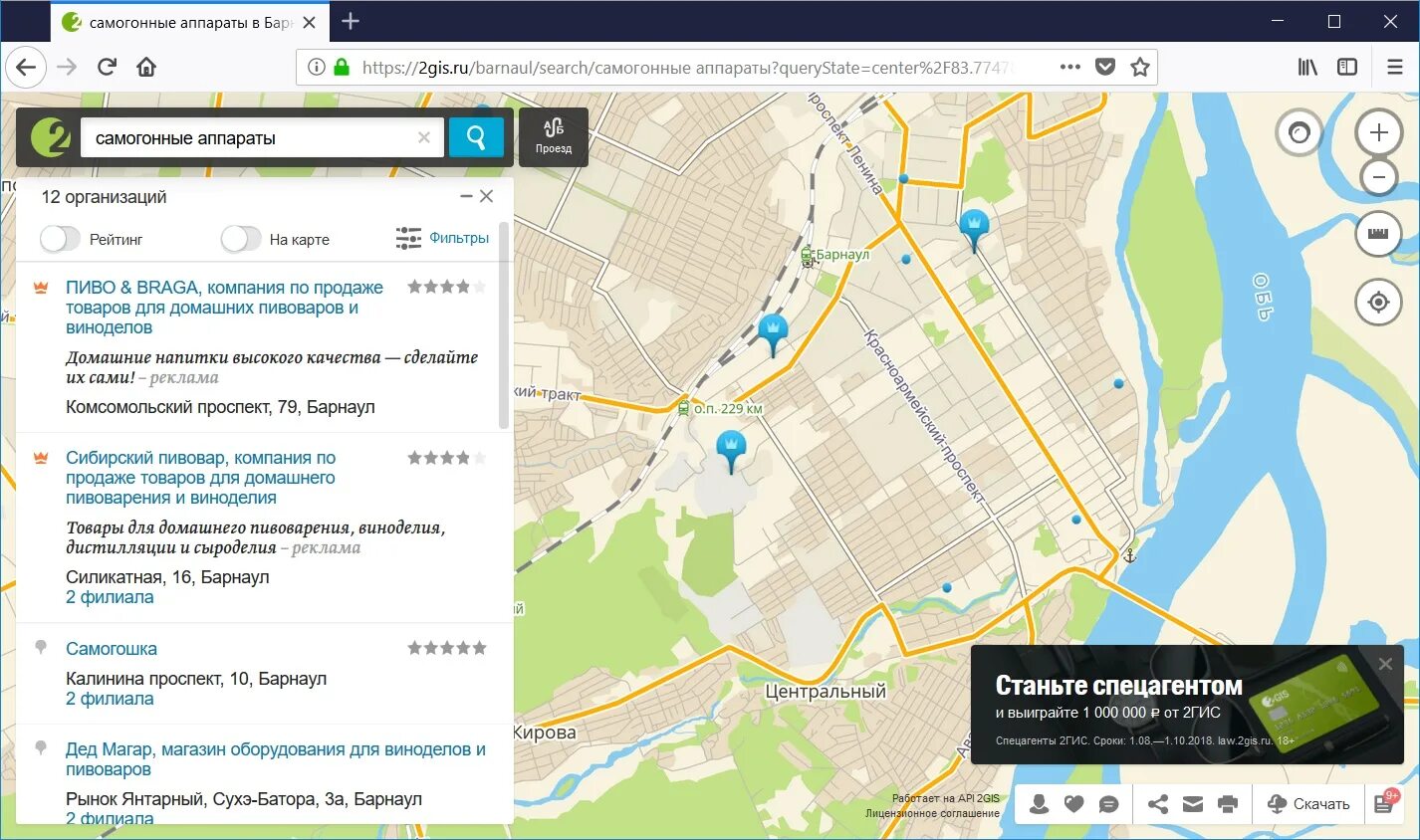This screenshot has height=840, width=1420.
Task: Open the Сибирский пивовар company listing
Action: [x=200, y=478]
